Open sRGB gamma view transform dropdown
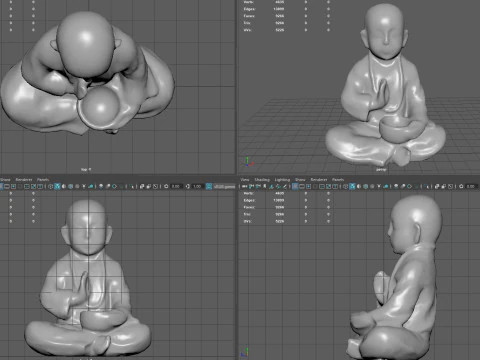 (x=224, y=186)
